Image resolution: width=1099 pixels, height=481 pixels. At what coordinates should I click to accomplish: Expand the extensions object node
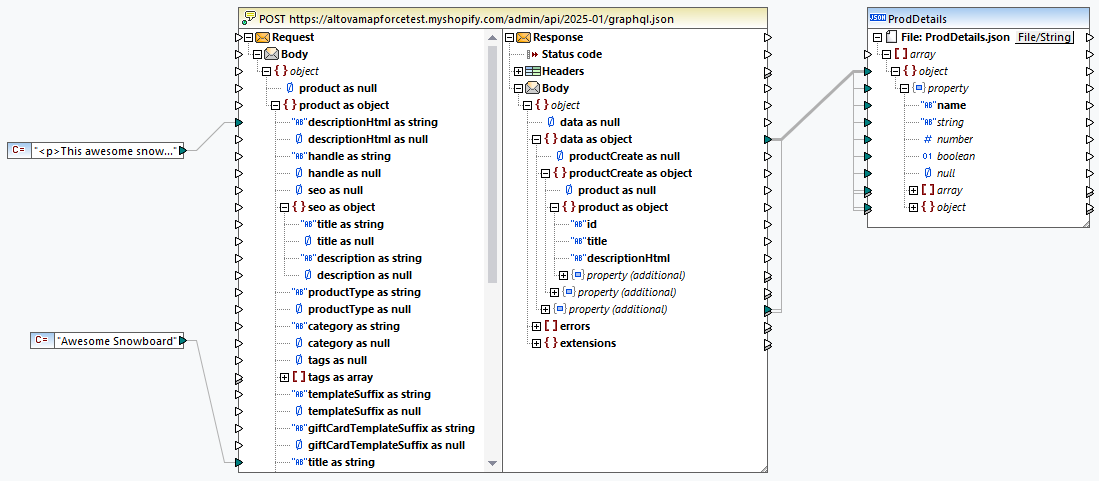536,343
